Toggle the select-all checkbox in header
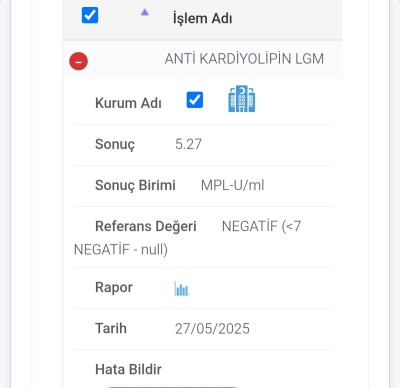 pyautogui.click(x=90, y=15)
